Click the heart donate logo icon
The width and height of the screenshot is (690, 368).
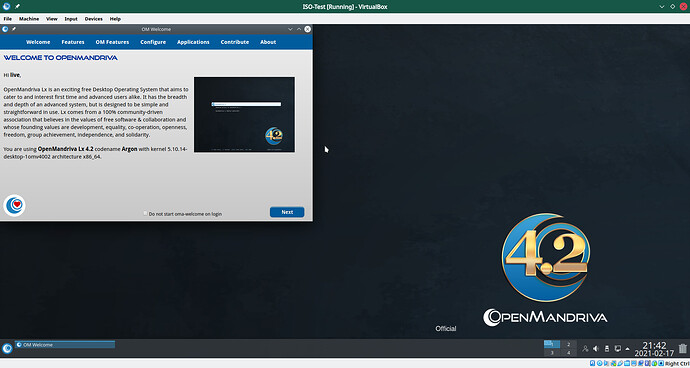click(15, 206)
